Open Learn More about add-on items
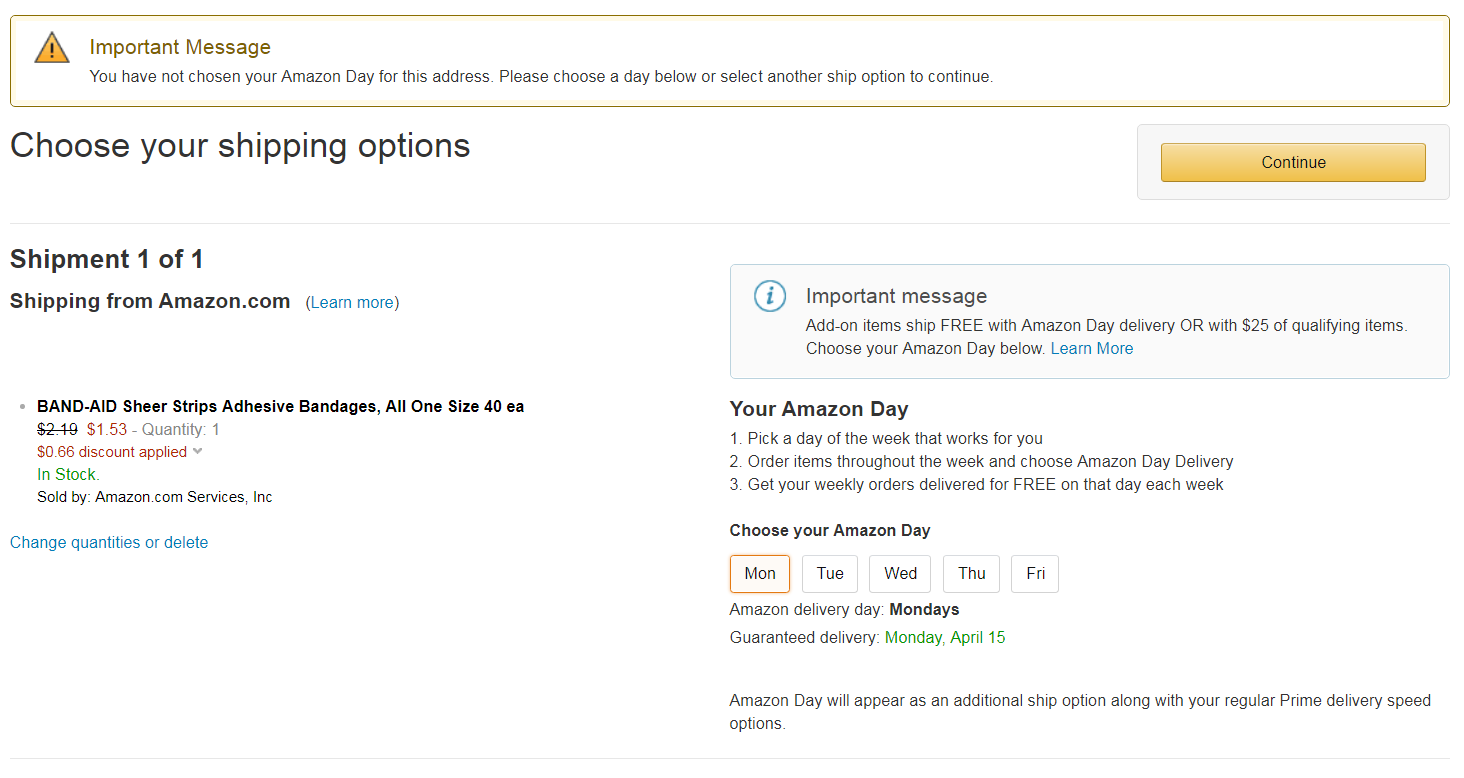This screenshot has height=778, width=1464. [1092, 349]
